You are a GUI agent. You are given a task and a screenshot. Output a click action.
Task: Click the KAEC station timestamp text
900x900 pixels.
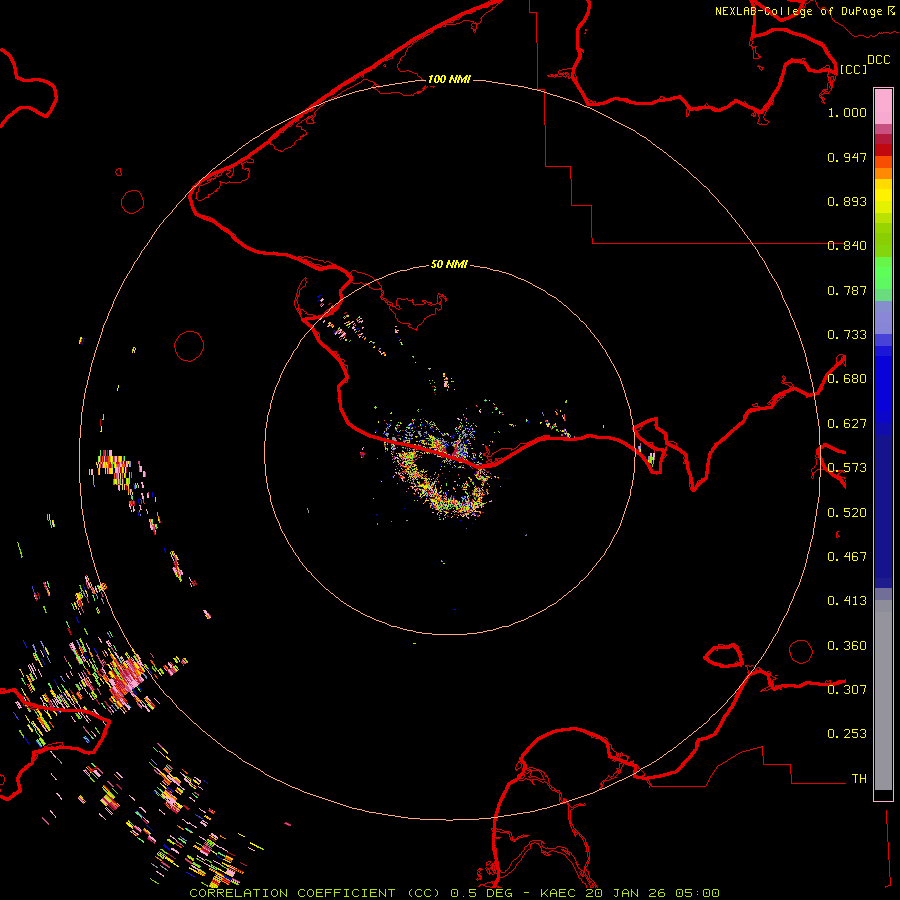tap(629, 892)
